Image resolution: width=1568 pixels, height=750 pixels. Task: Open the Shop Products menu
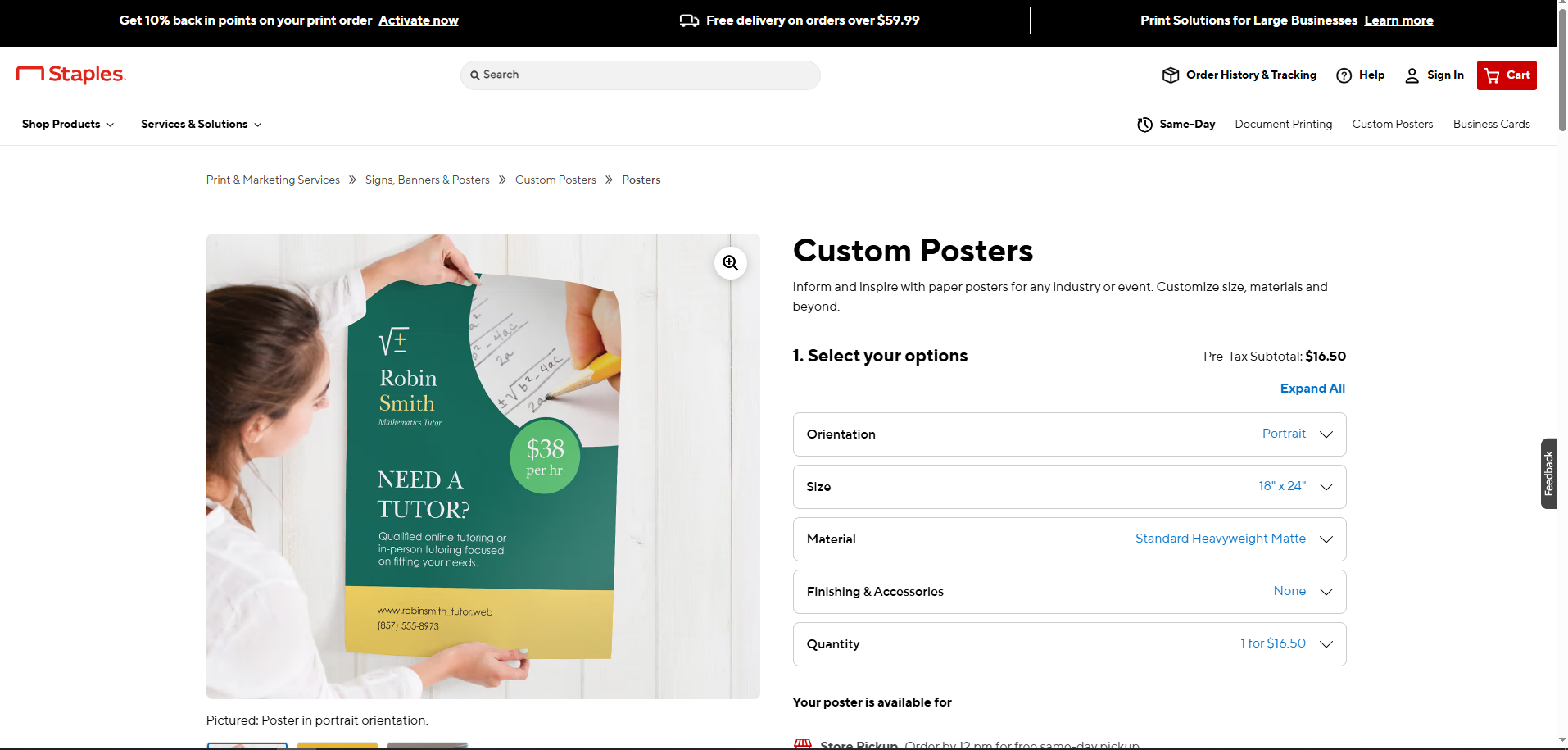(68, 125)
